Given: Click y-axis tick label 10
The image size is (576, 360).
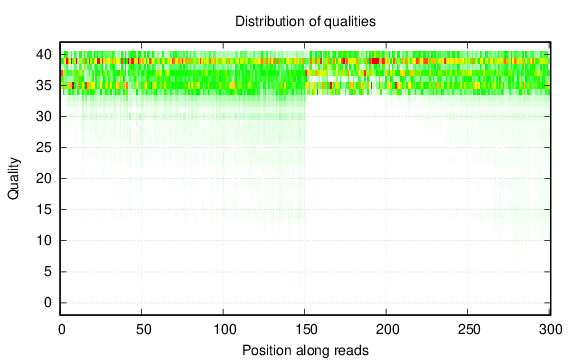Looking at the screenshot, I should pos(44,241).
